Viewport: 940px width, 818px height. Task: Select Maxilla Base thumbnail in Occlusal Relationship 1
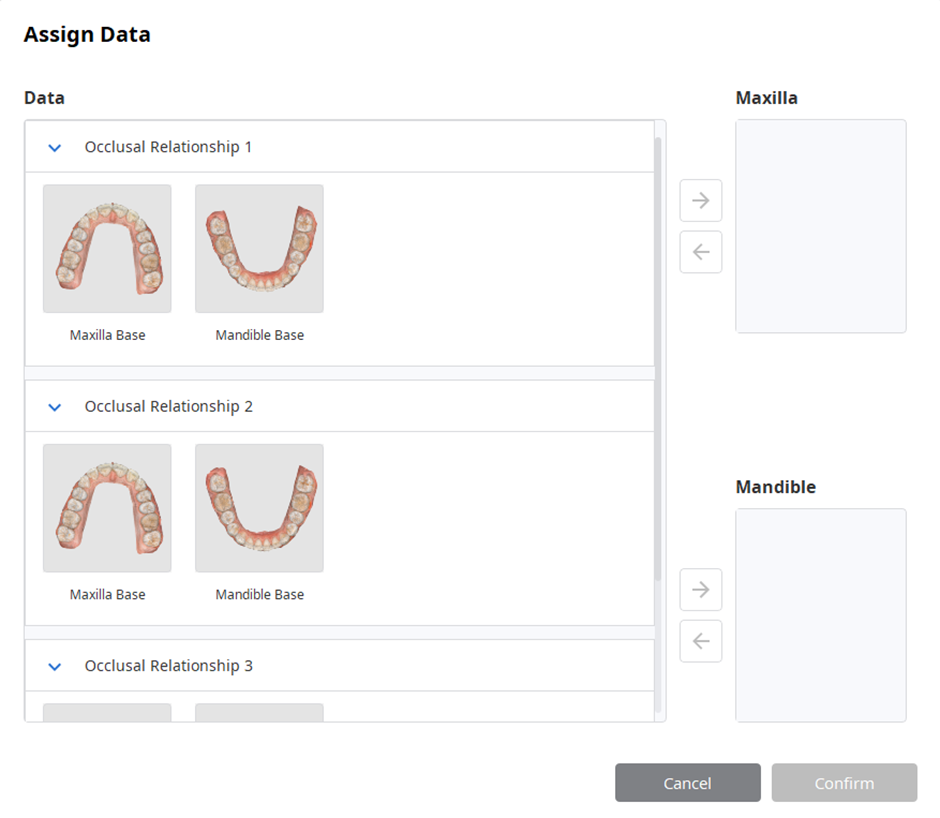pyautogui.click(x=107, y=248)
